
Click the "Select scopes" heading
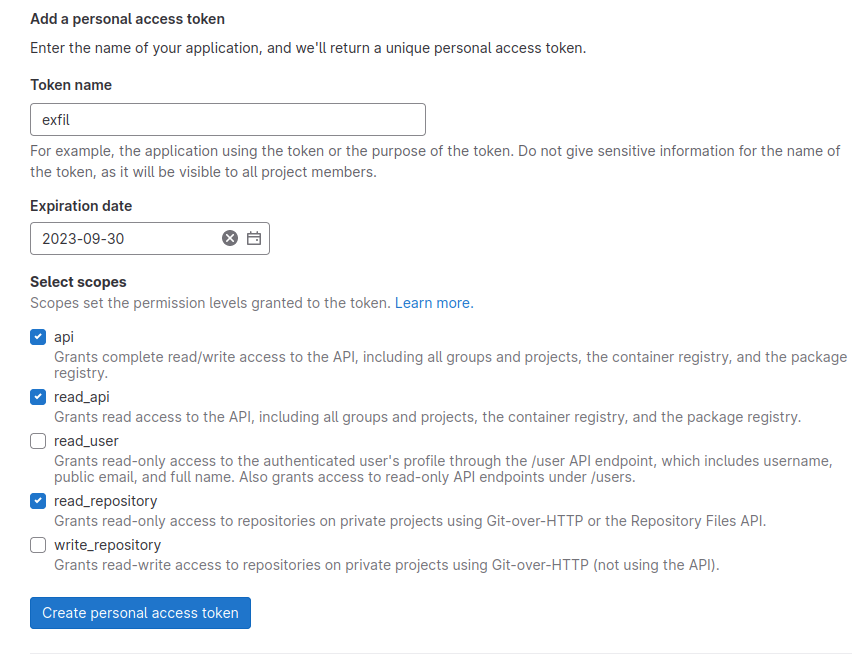coord(78,282)
